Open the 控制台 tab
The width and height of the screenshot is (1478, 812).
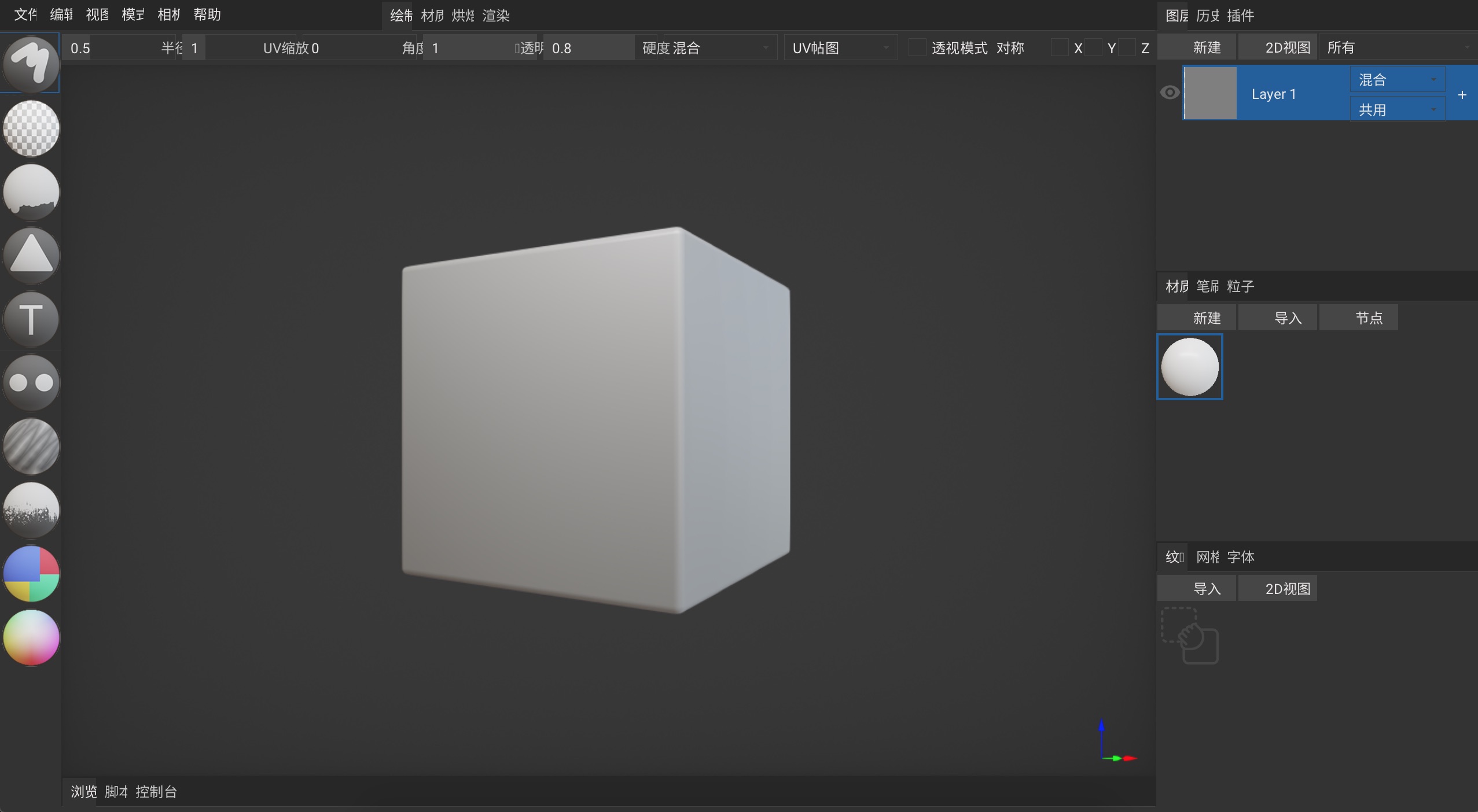tap(156, 792)
